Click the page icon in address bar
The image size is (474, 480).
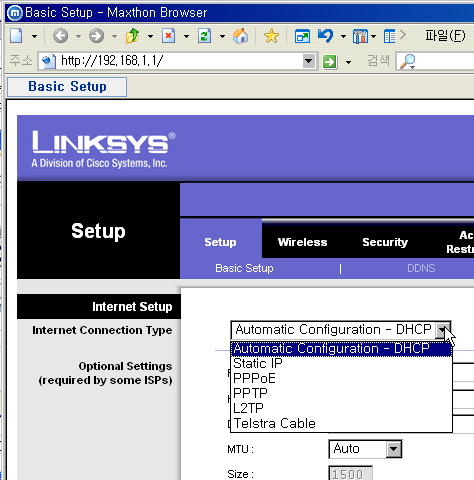[x=49, y=61]
